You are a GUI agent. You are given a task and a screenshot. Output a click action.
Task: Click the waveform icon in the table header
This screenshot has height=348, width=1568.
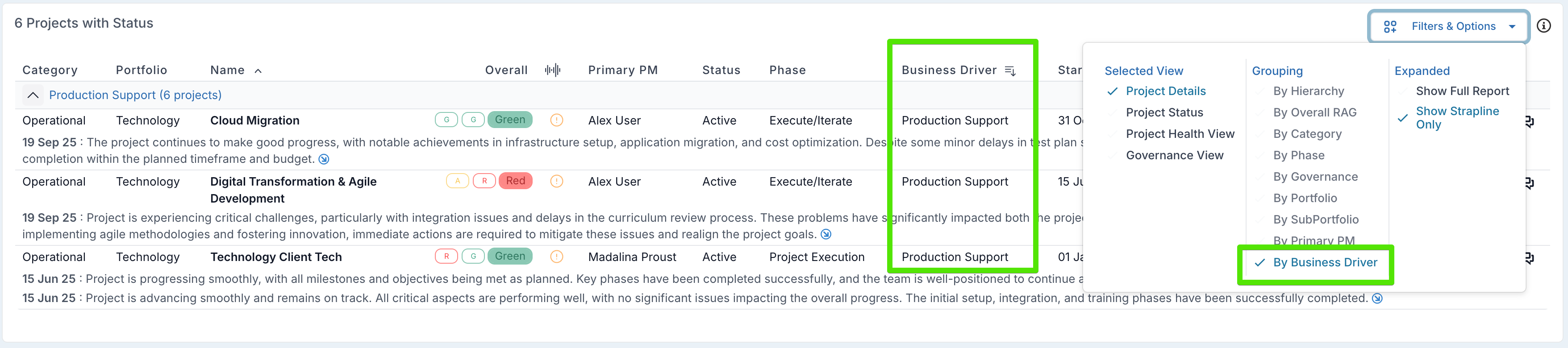click(x=552, y=70)
